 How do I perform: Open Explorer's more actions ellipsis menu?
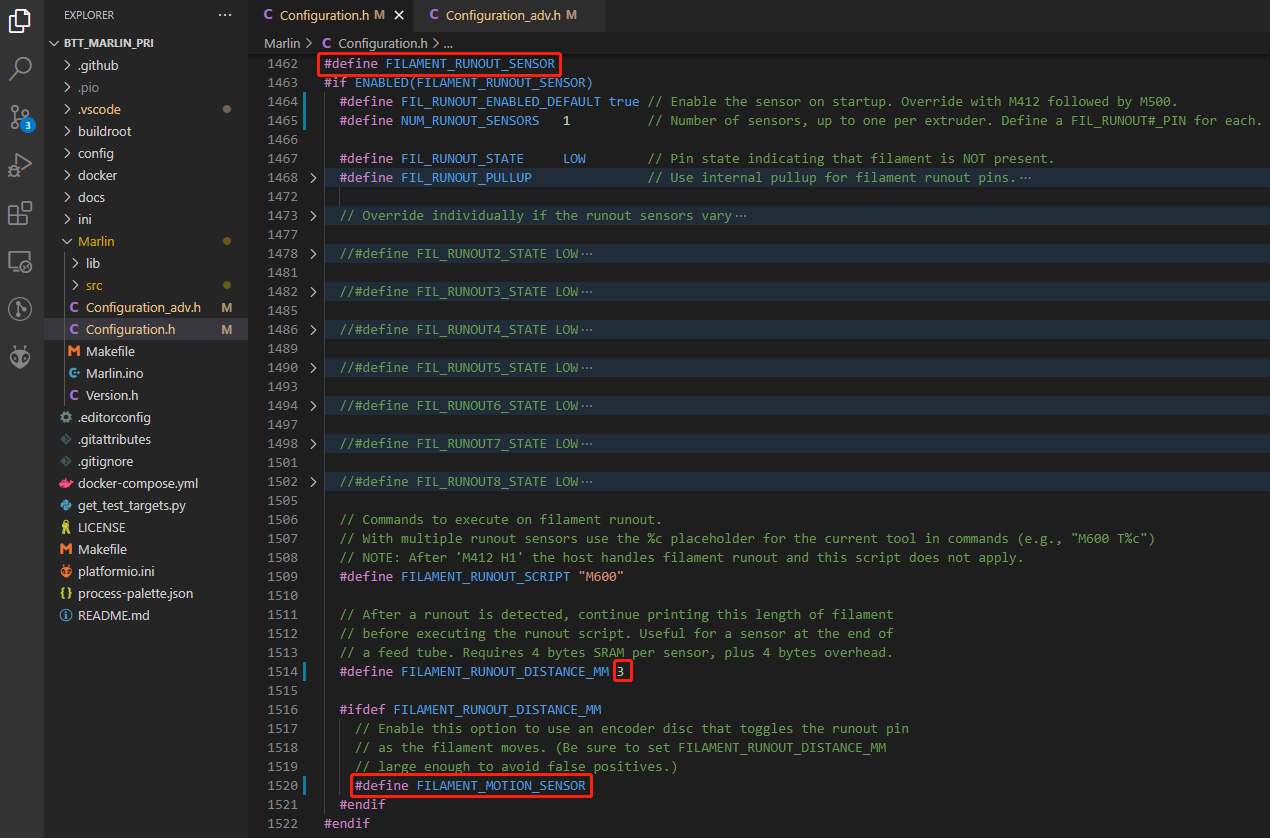click(x=225, y=15)
